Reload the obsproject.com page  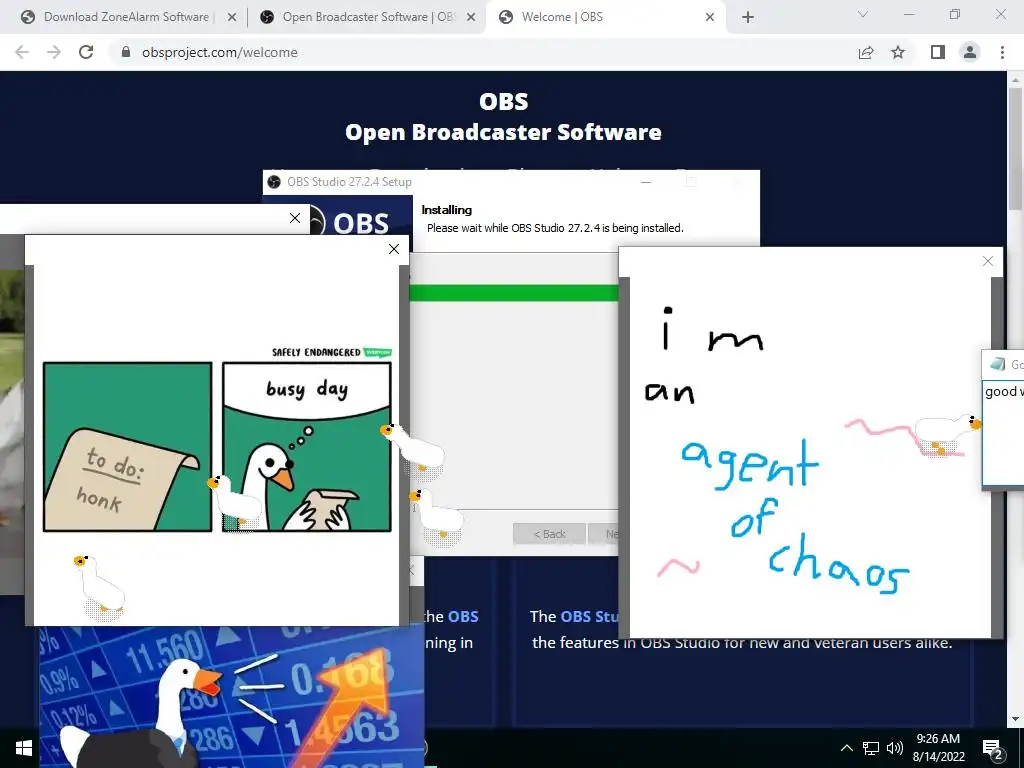(x=86, y=52)
